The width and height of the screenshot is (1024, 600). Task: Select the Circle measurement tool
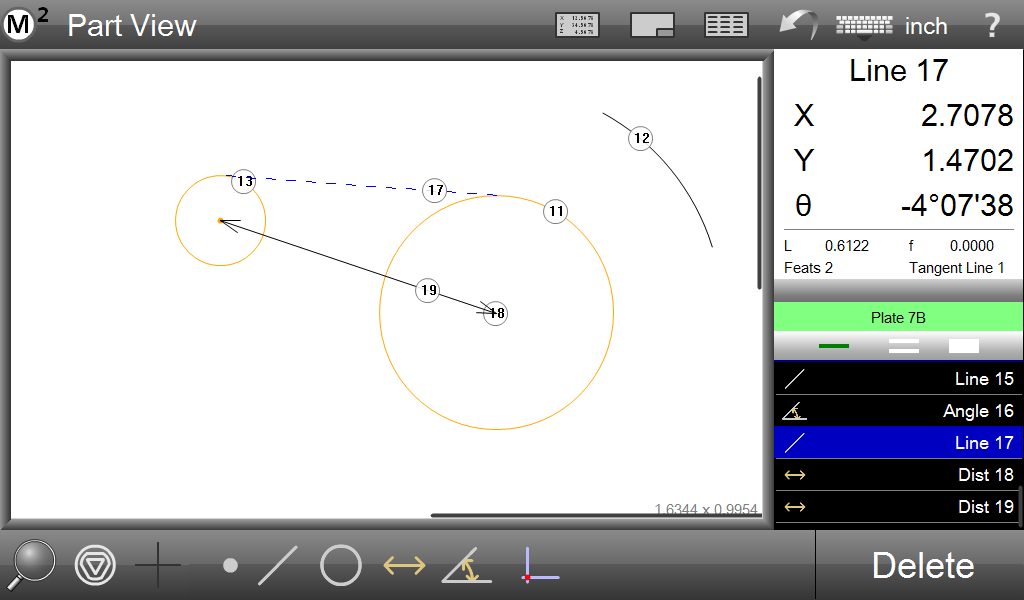pyautogui.click(x=340, y=566)
